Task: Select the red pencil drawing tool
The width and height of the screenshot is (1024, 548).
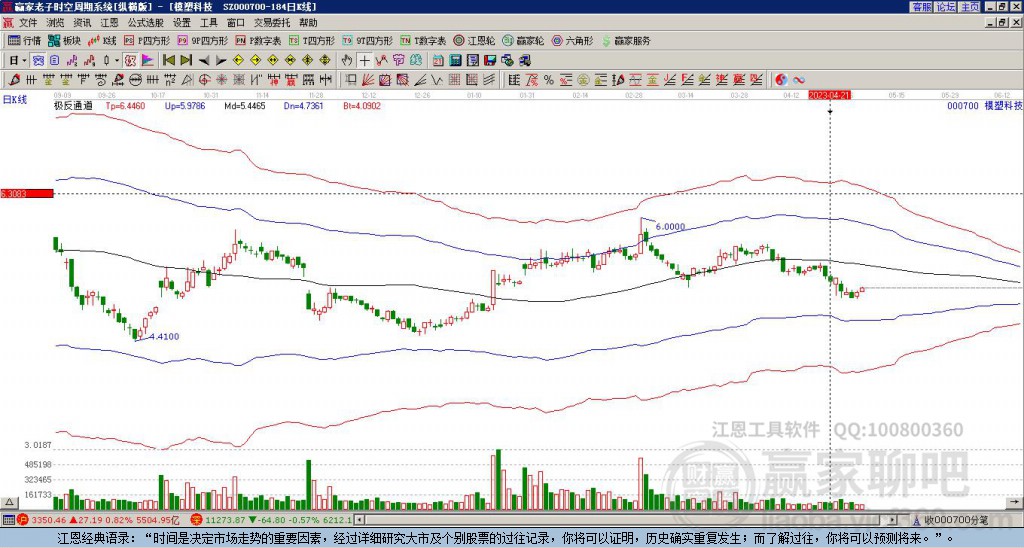Action: (x=13, y=80)
